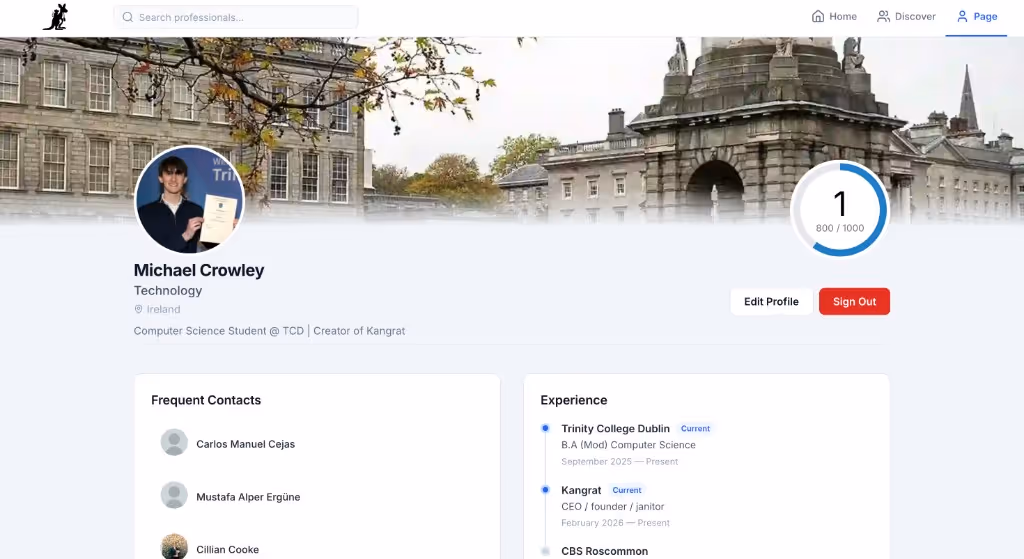Screen dimensions: 1024x559
Task: Click the Trinity College Dublin timeline dot
Action: (545, 428)
